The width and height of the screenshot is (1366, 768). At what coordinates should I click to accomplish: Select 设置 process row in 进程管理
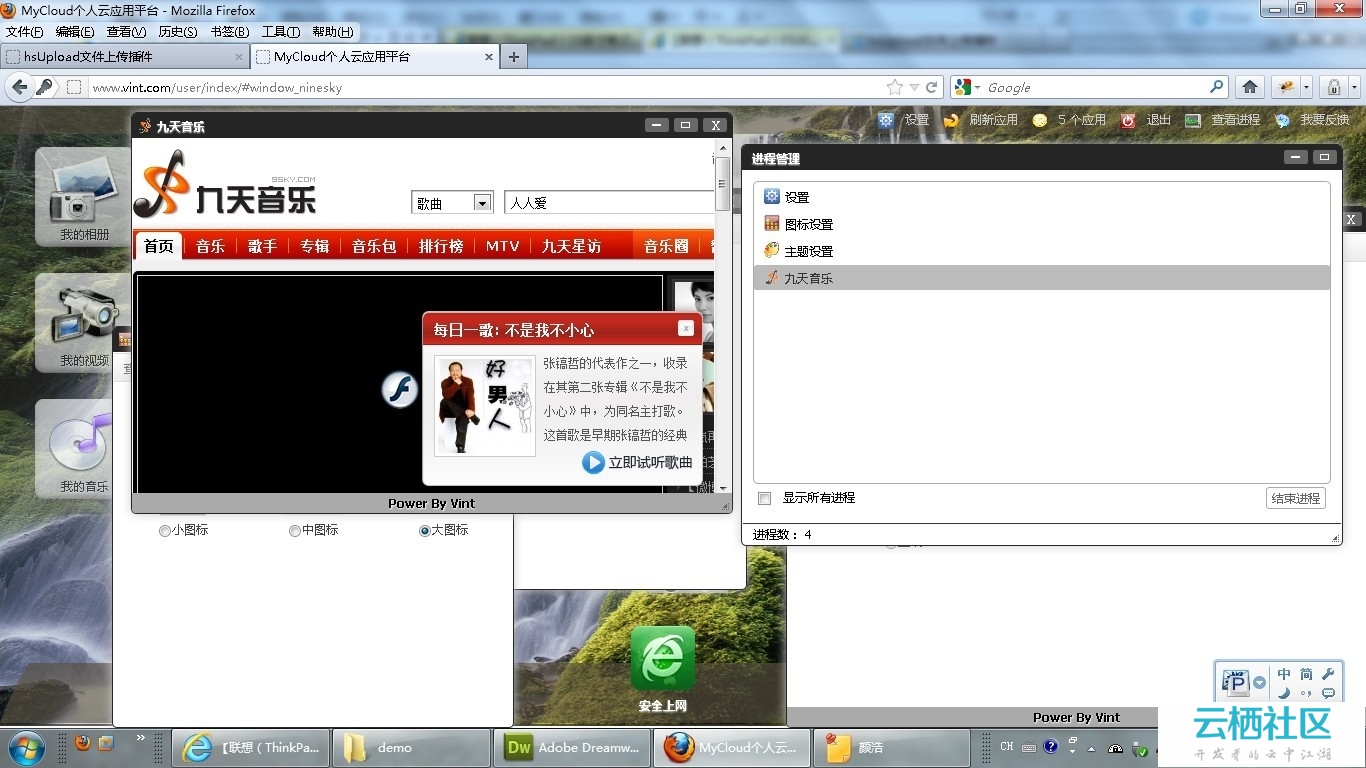coord(1042,197)
